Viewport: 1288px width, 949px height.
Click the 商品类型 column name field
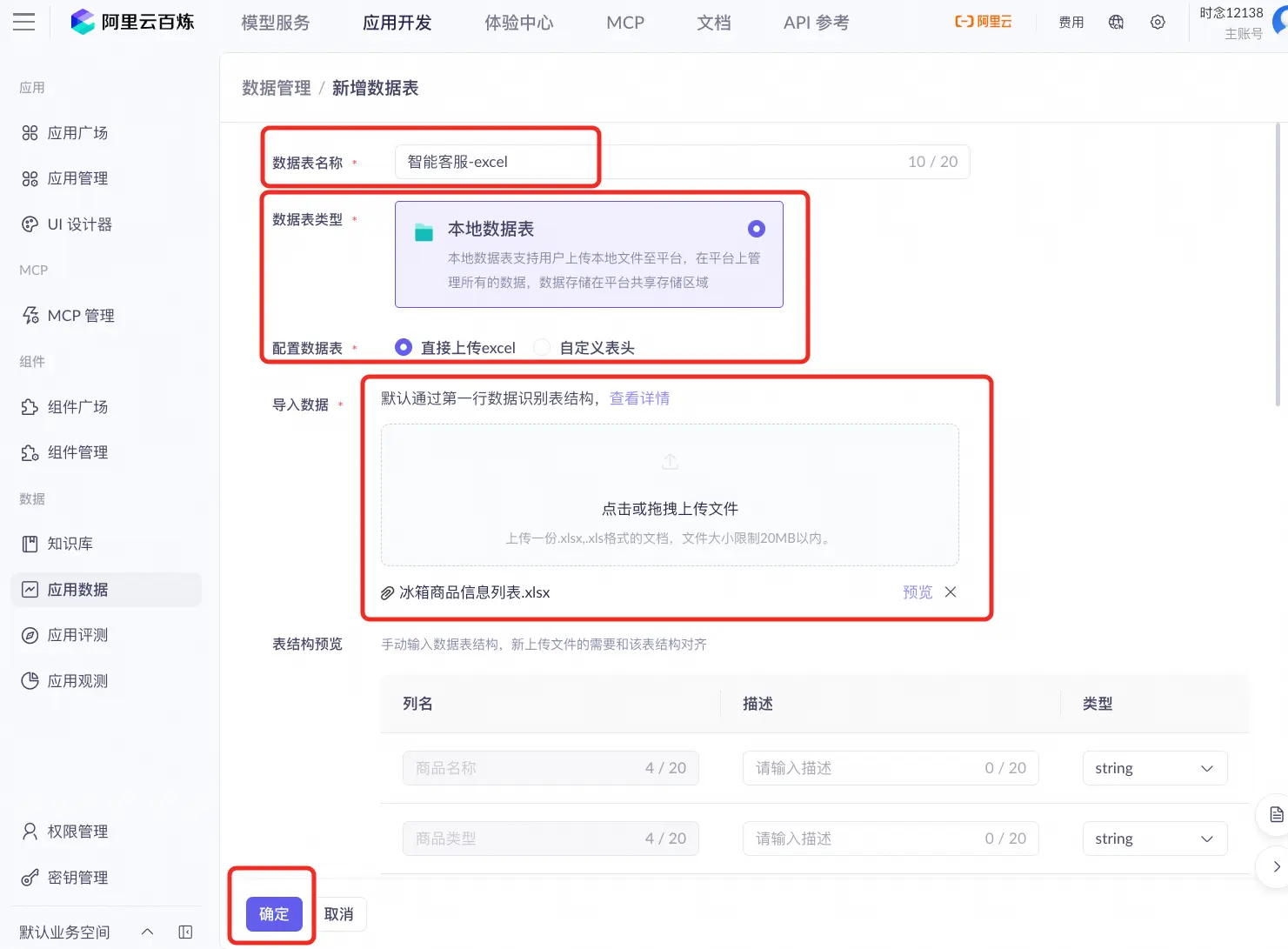point(551,839)
